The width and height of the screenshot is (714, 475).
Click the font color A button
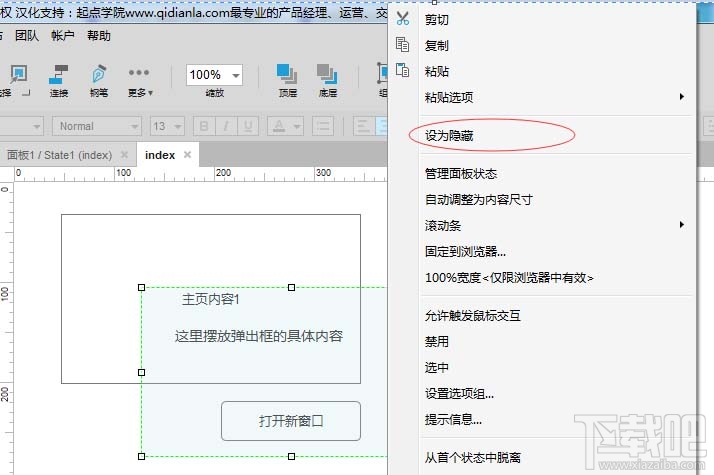279,126
